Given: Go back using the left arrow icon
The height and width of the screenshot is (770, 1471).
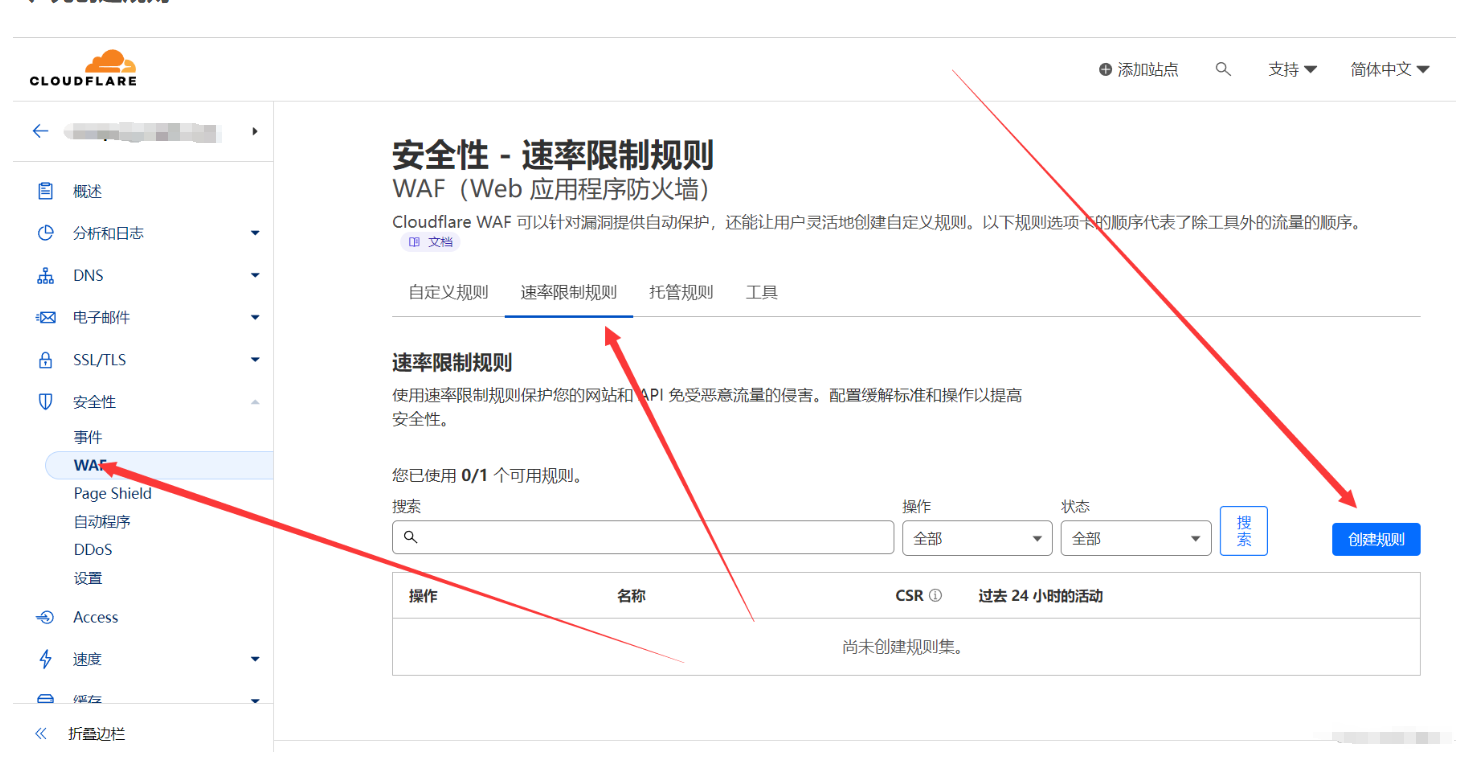Looking at the screenshot, I should click(40, 131).
